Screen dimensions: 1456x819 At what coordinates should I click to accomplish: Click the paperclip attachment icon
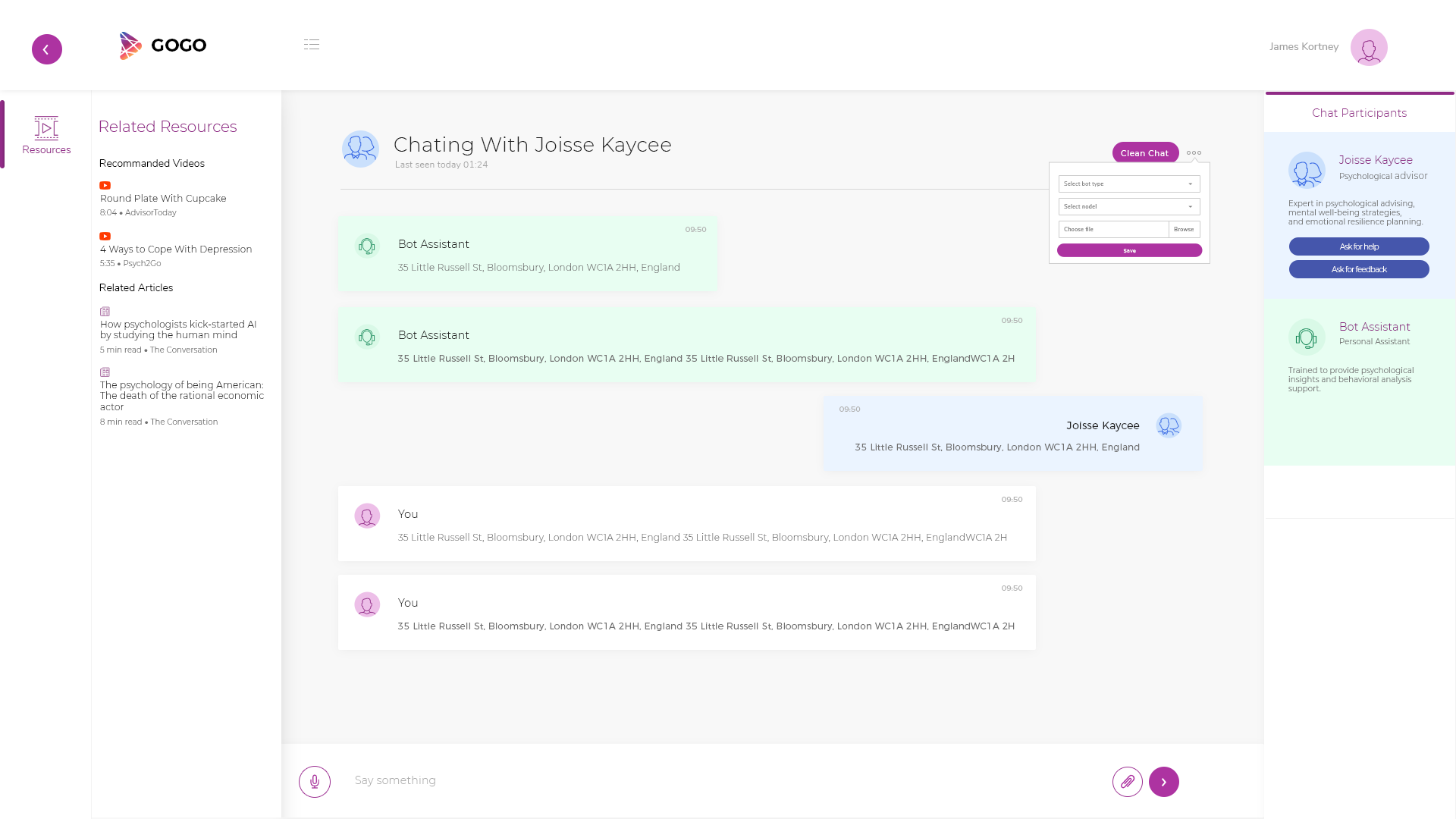(1127, 782)
